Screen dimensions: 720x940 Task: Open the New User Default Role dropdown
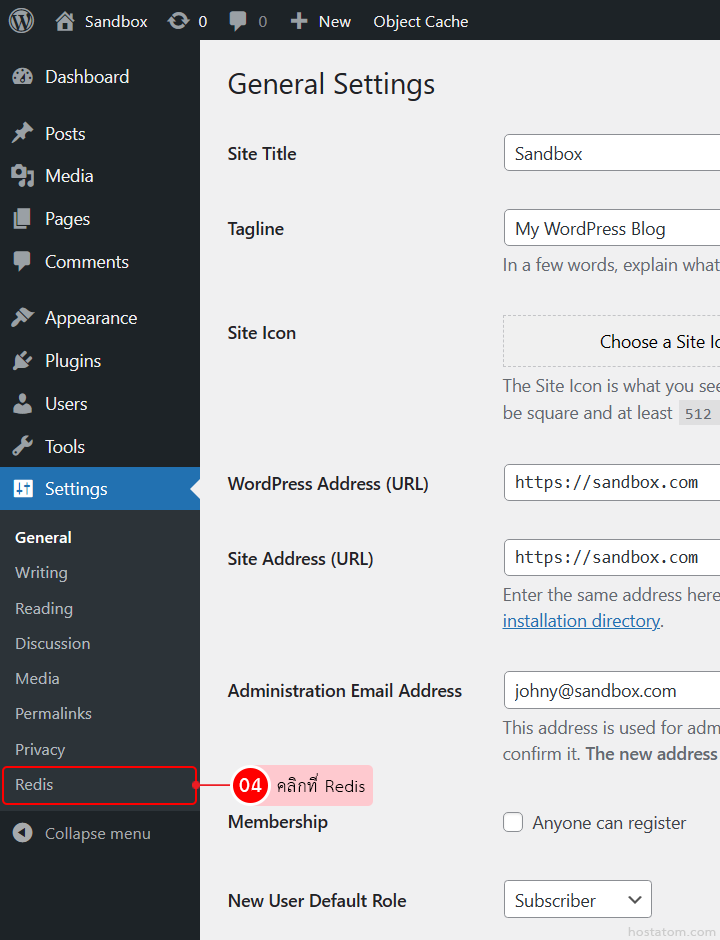(577, 900)
